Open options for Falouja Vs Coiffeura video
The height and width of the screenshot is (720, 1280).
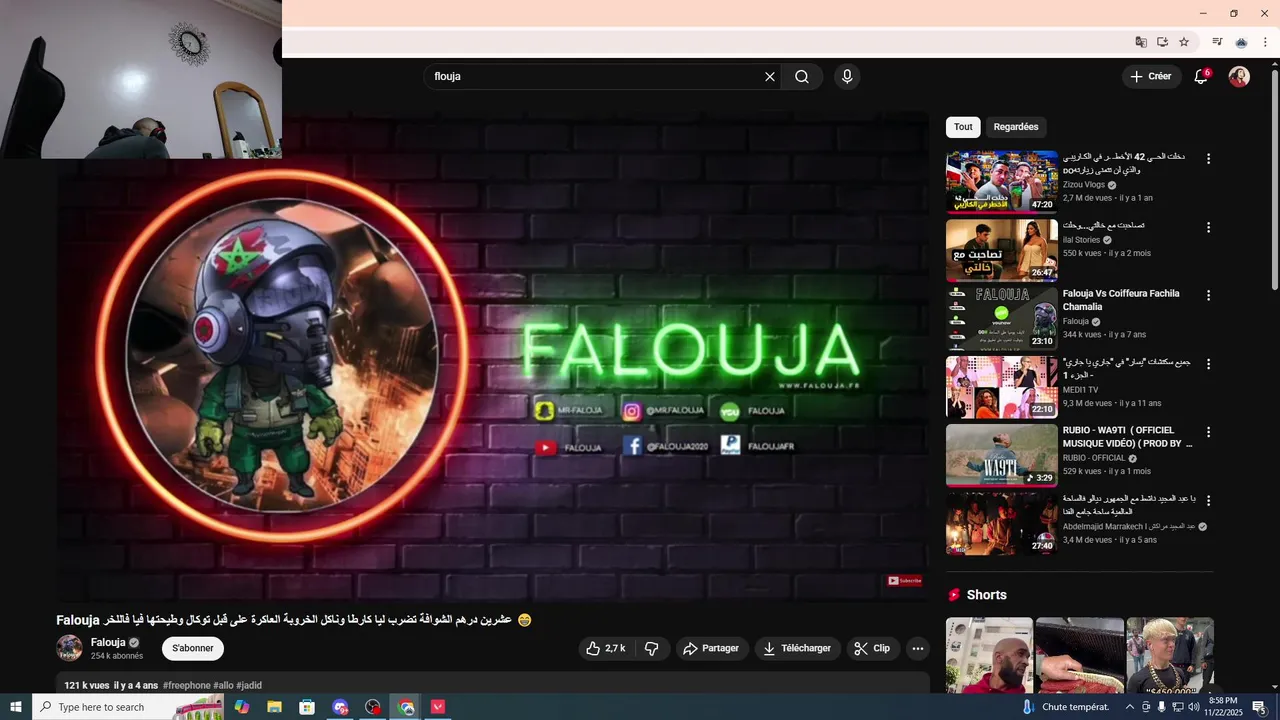(1208, 295)
